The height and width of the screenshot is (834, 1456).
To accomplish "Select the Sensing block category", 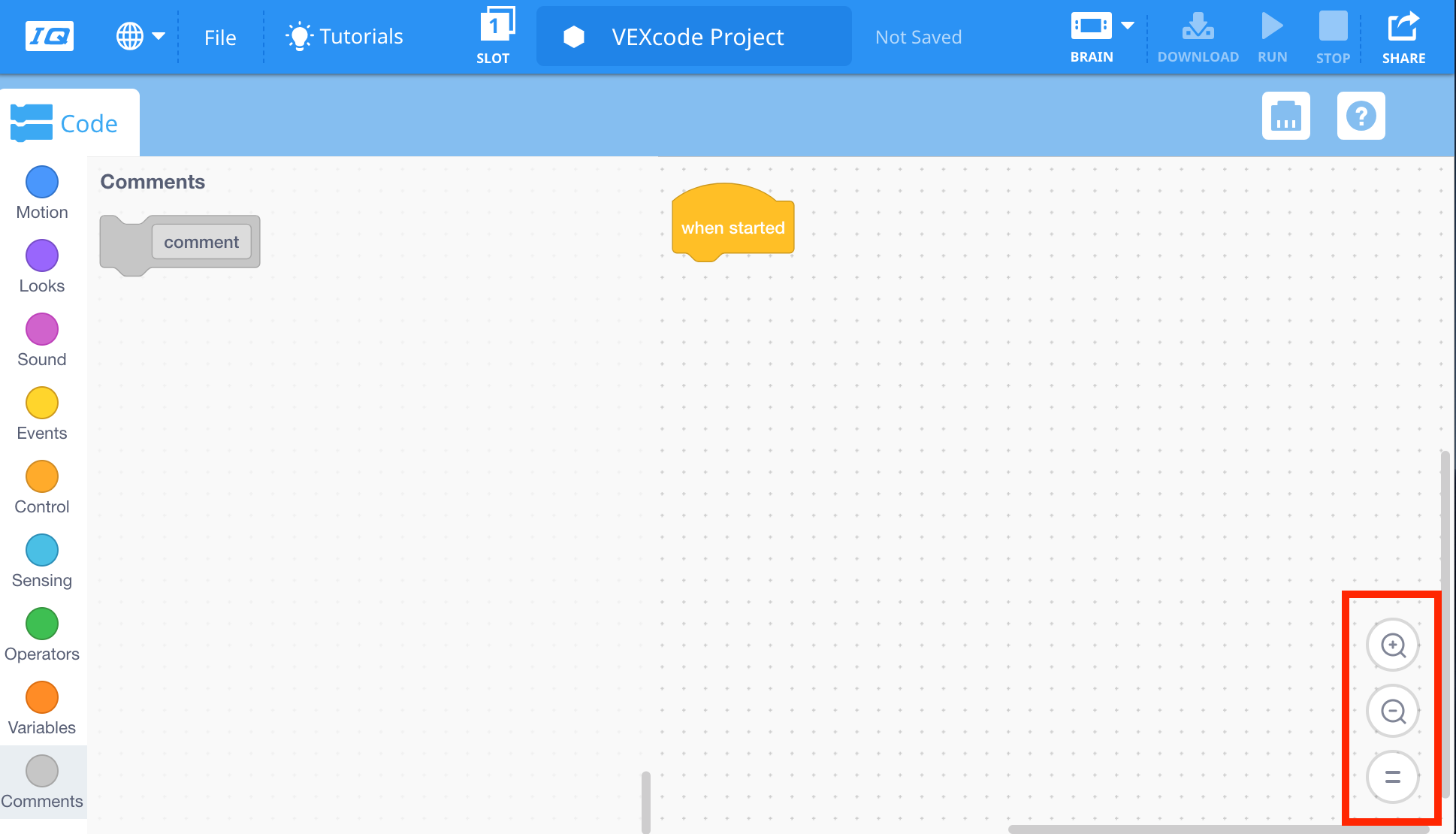I will pyautogui.click(x=41, y=550).
